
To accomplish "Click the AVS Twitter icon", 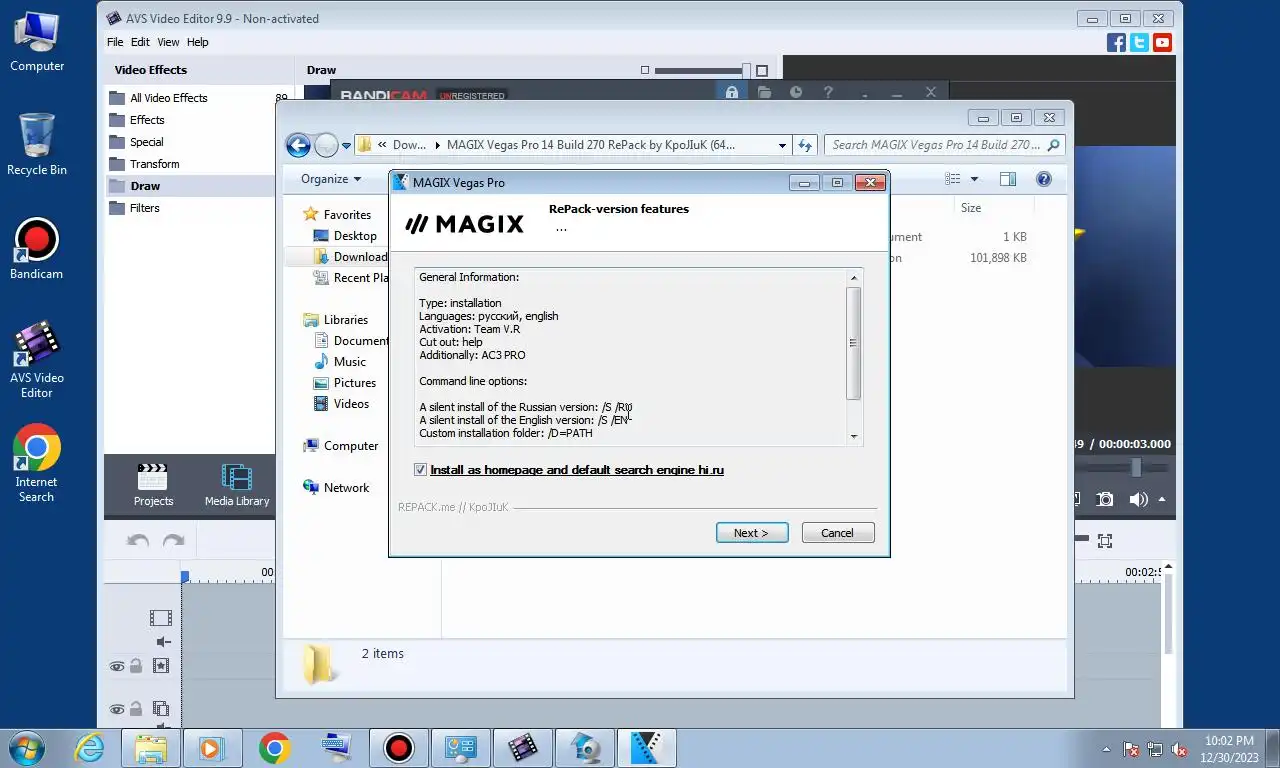I will [x=1139, y=42].
